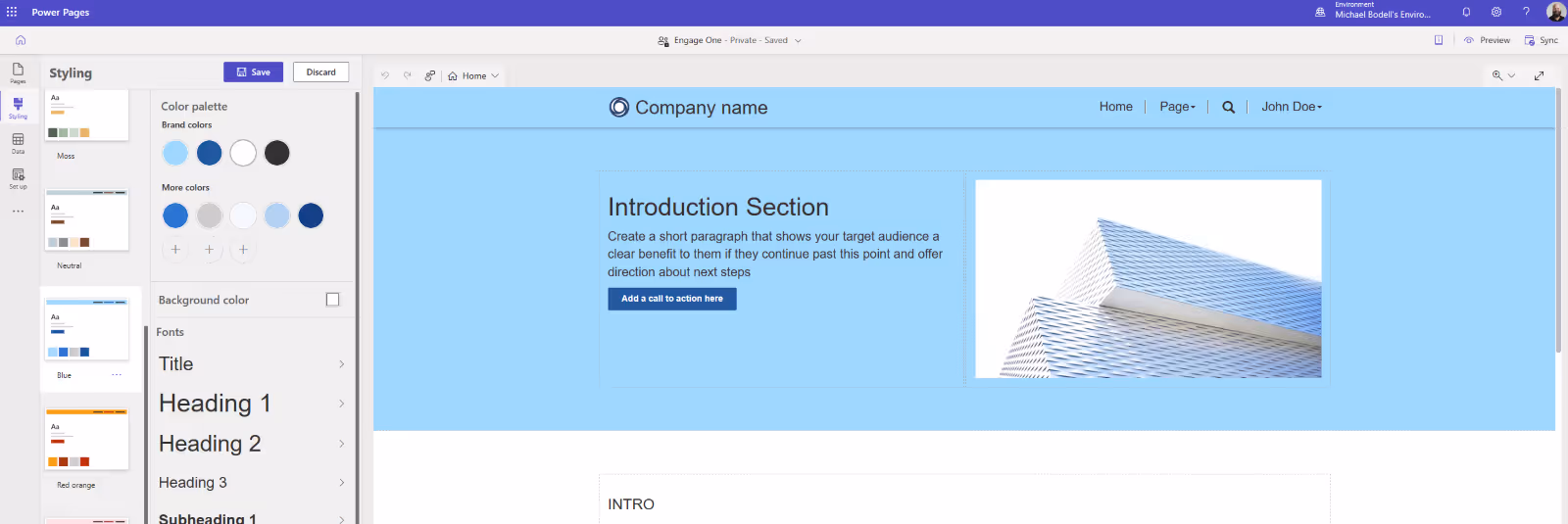Click the Home link in site navigation

[1116, 107]
